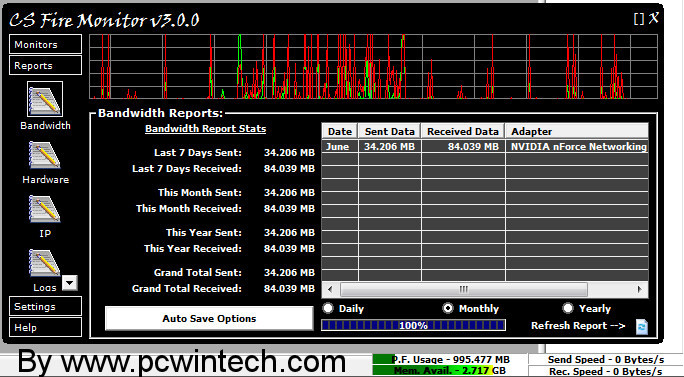The image size is (684, 377).
Task: Click the 100% progress bar
Action: click(414, 325)
